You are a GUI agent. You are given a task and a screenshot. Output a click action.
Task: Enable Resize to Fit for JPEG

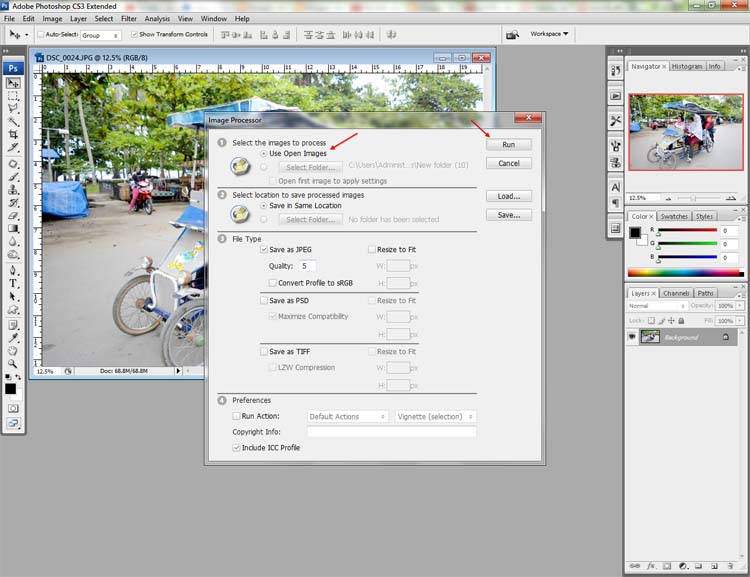[x=372, y=250]
